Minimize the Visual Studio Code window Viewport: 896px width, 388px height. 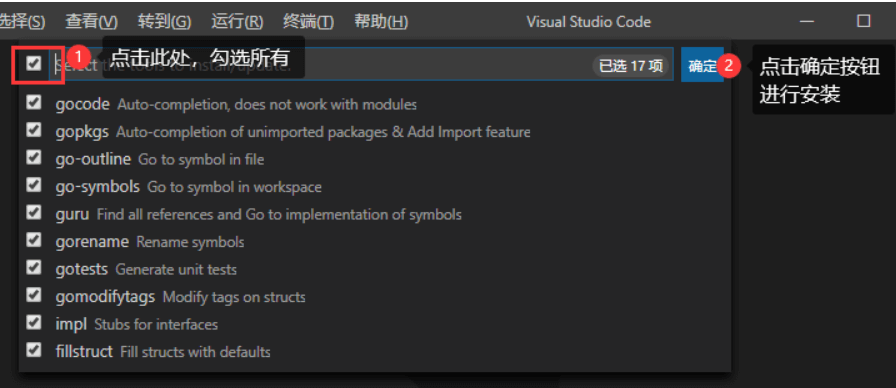click(807, 21)
